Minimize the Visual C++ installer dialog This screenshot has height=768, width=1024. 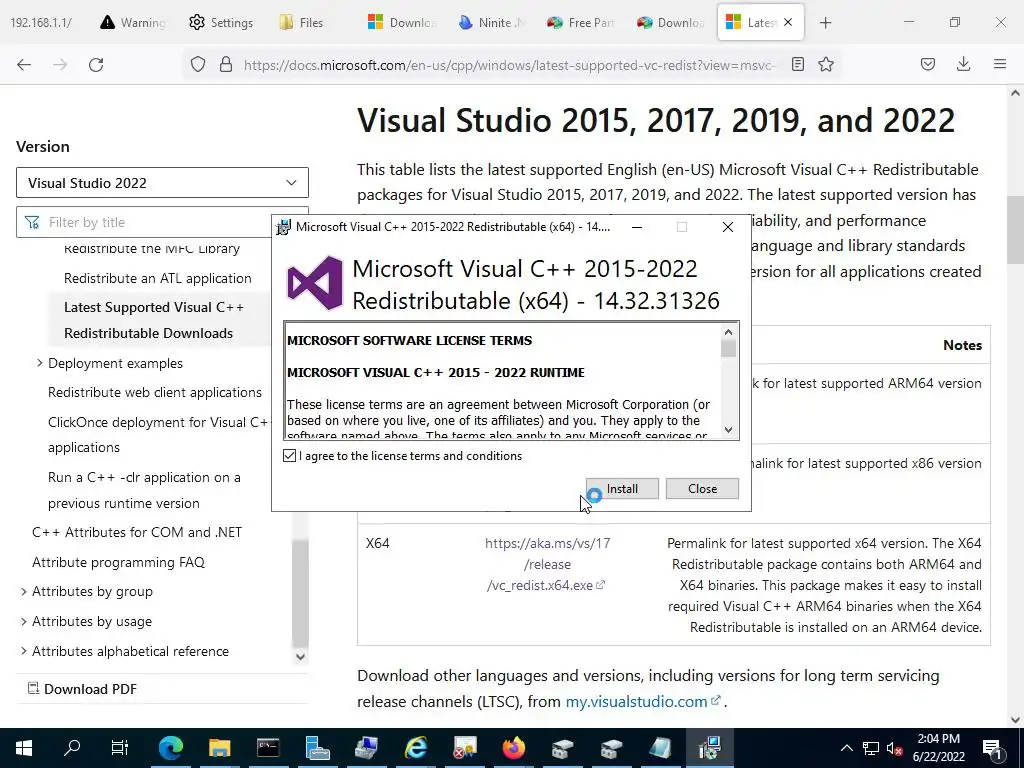tap(637, 227)
